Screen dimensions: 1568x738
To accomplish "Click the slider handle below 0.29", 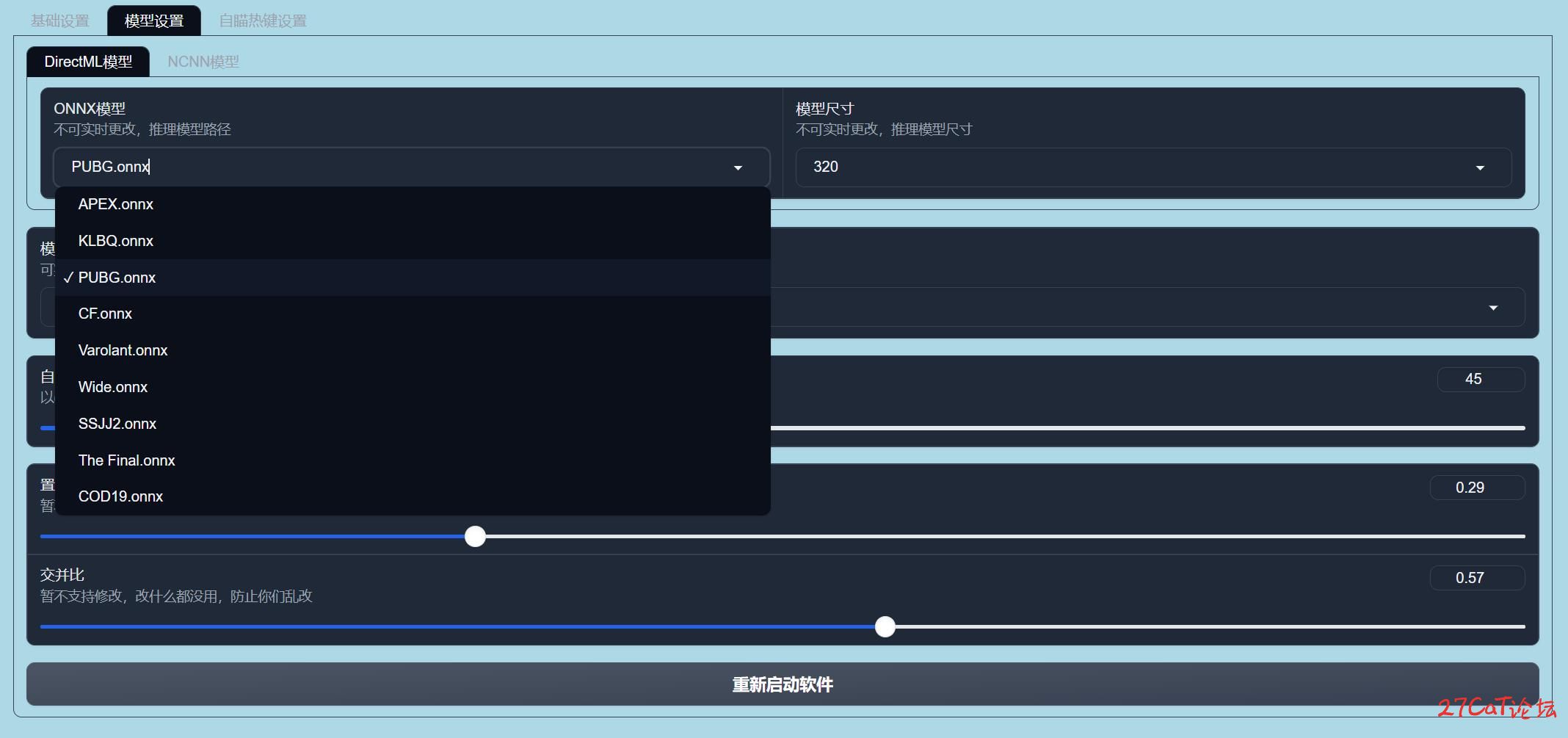I will (476, 537).
